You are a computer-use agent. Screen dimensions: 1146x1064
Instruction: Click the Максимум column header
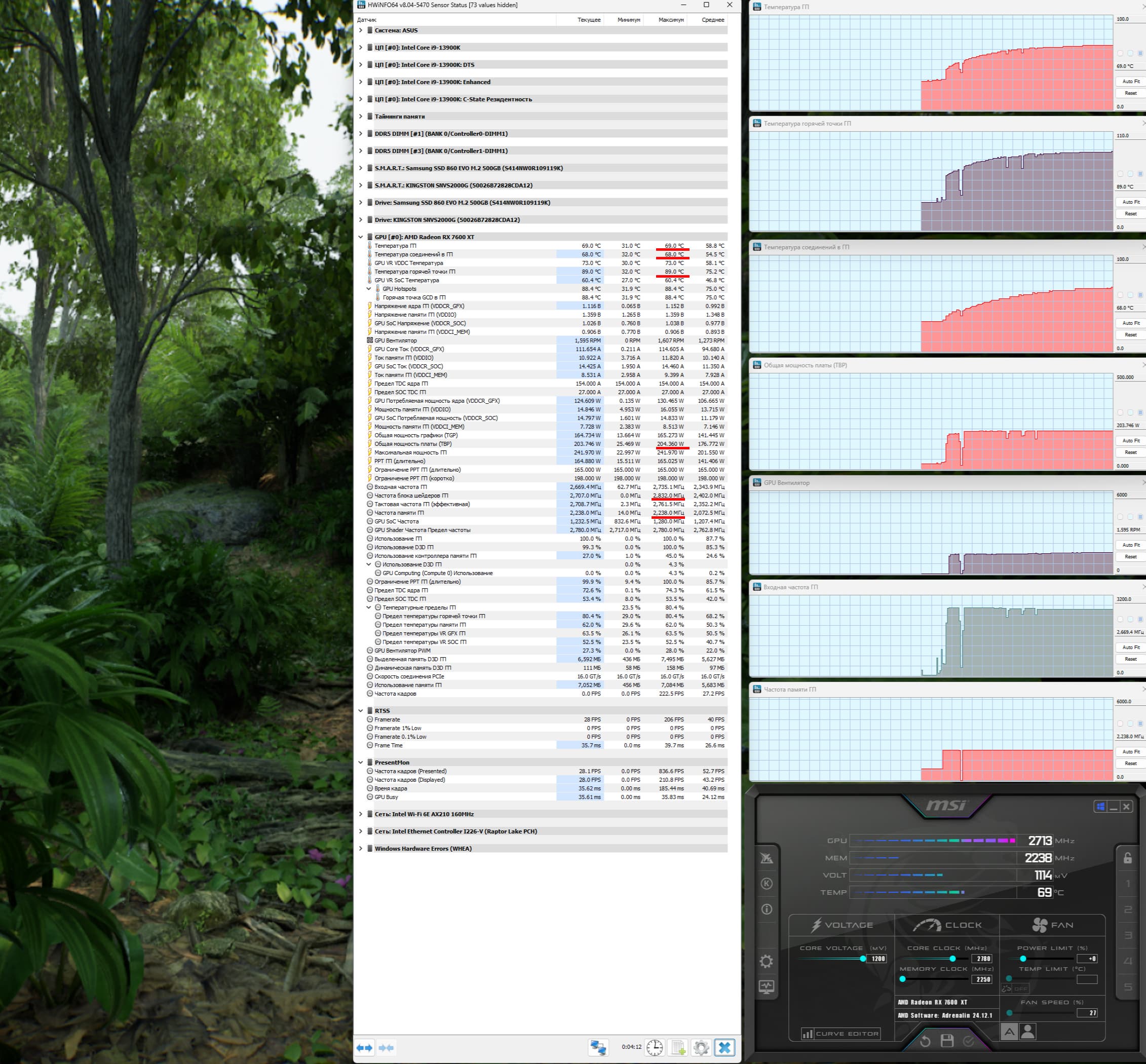671,20
